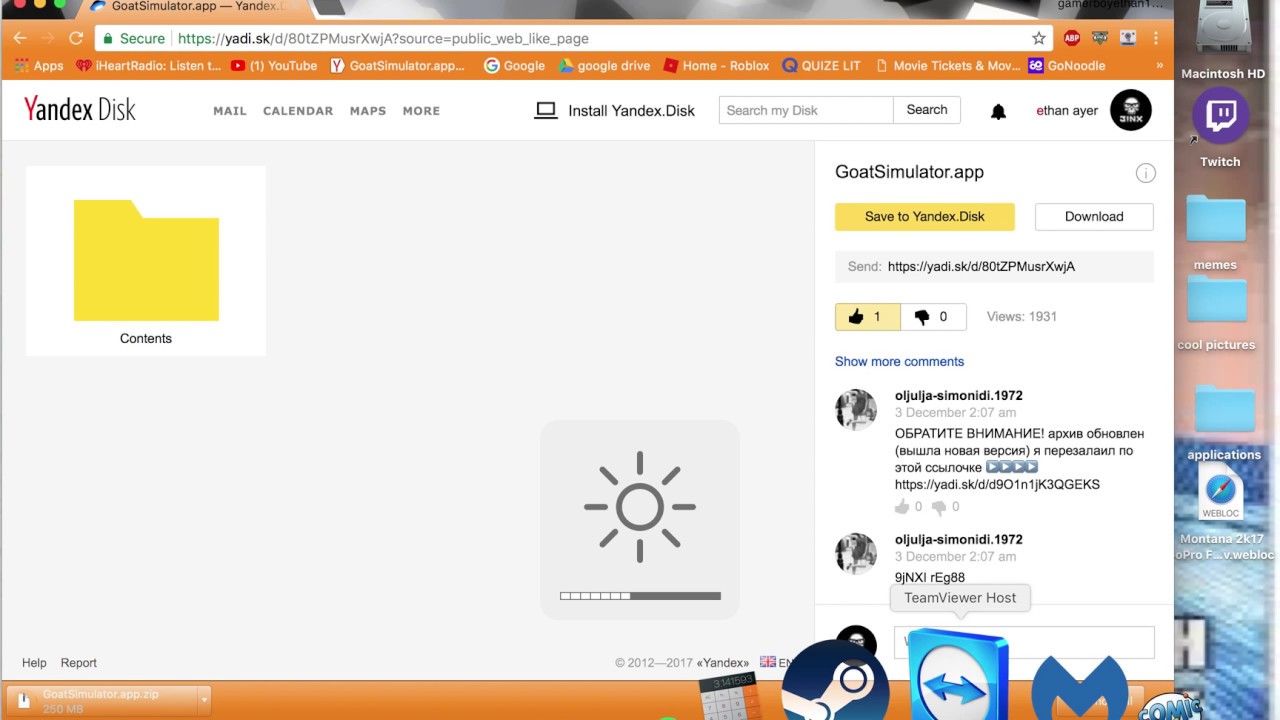1280x720 pixels.
Task: Open Steam from the dock
Action: pos(836,680)
